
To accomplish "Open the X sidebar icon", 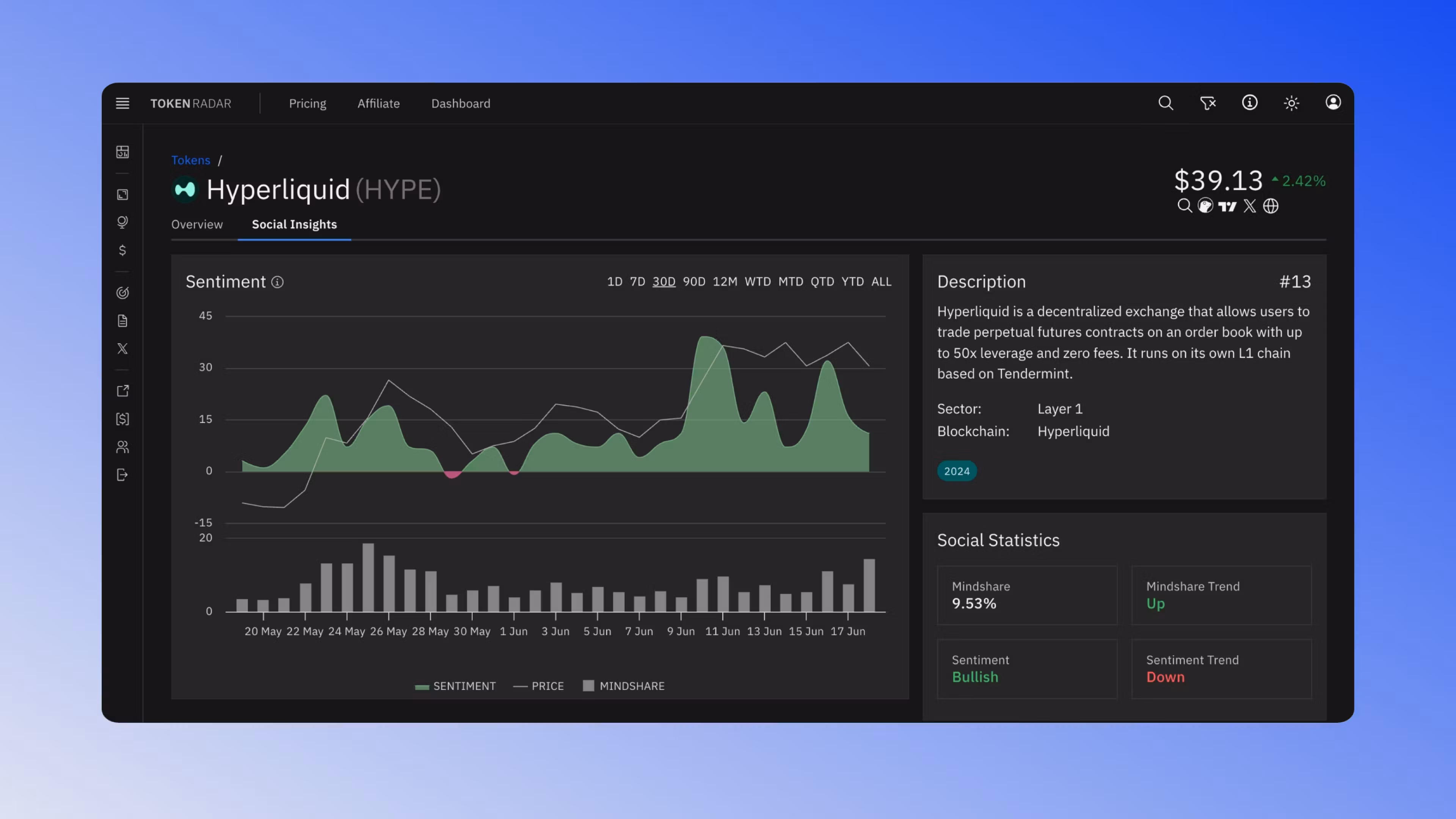I will (122, 348).
